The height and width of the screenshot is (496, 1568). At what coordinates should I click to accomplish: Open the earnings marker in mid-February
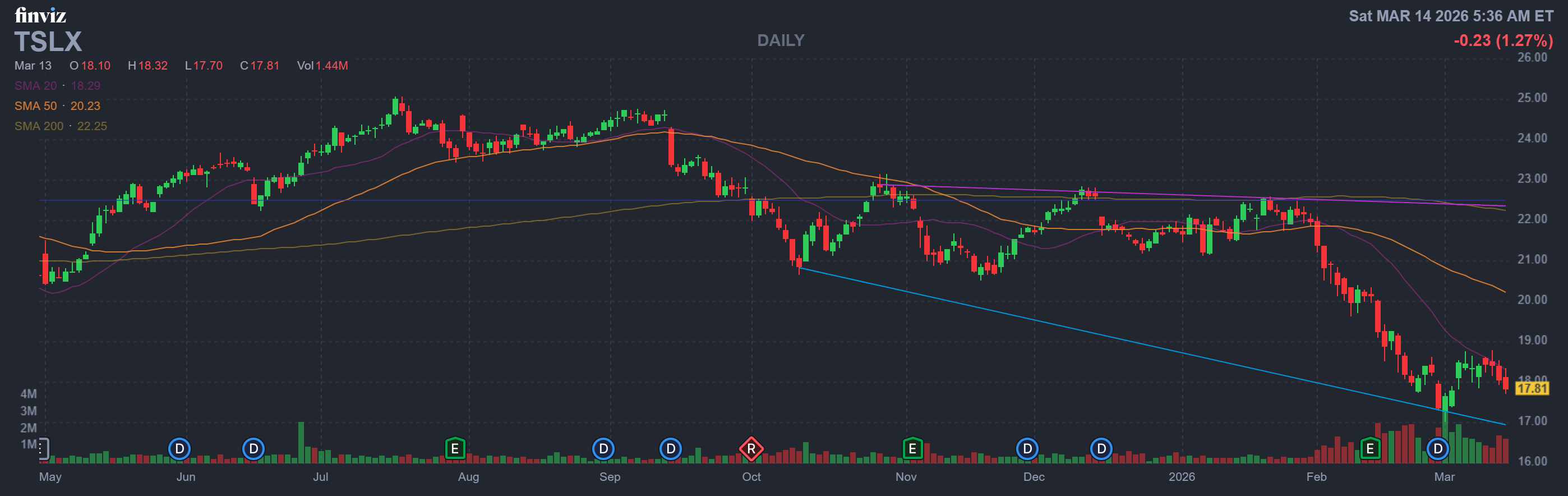pyautogui.click(x=1369, y=449)
